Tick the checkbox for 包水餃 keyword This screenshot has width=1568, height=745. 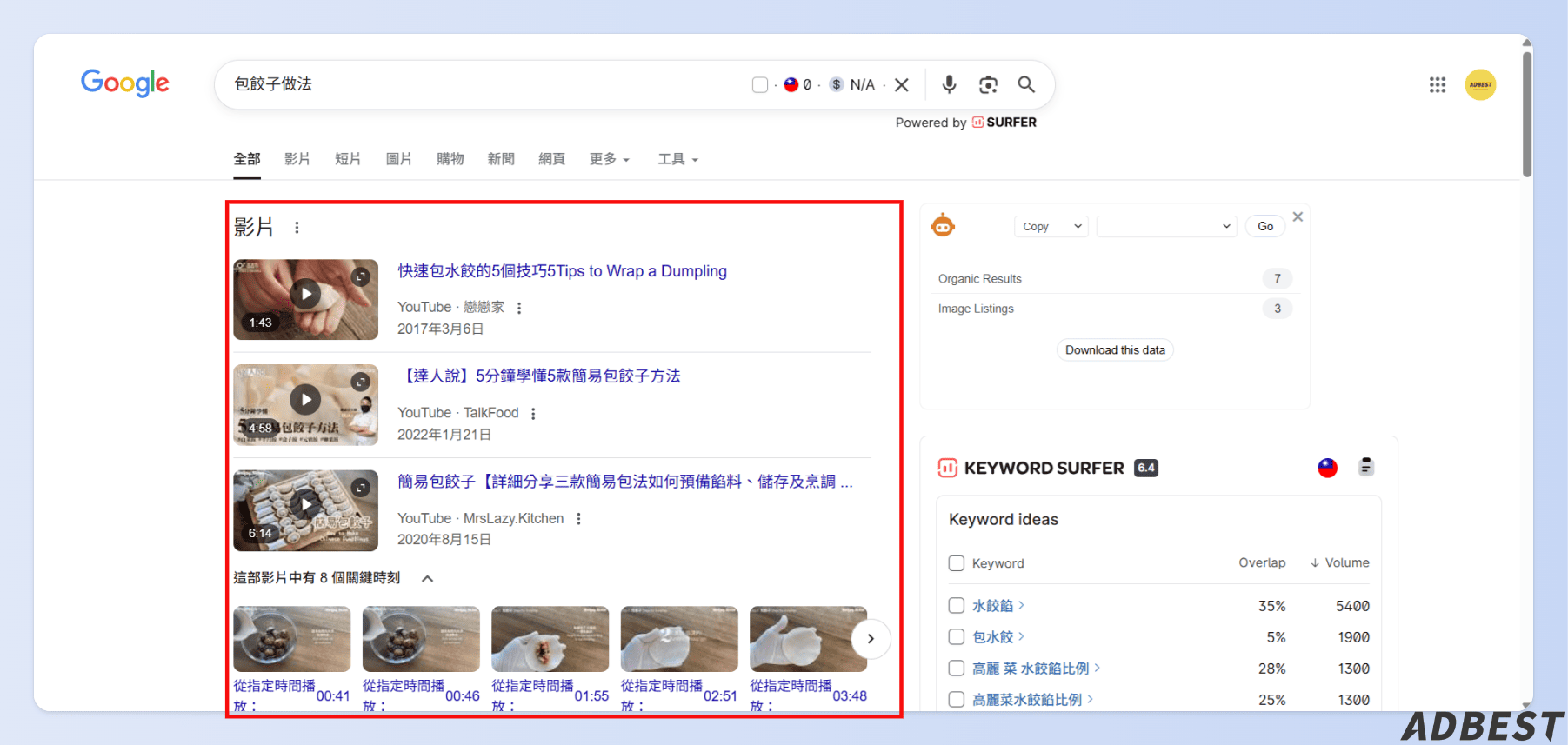click(957, 636)
